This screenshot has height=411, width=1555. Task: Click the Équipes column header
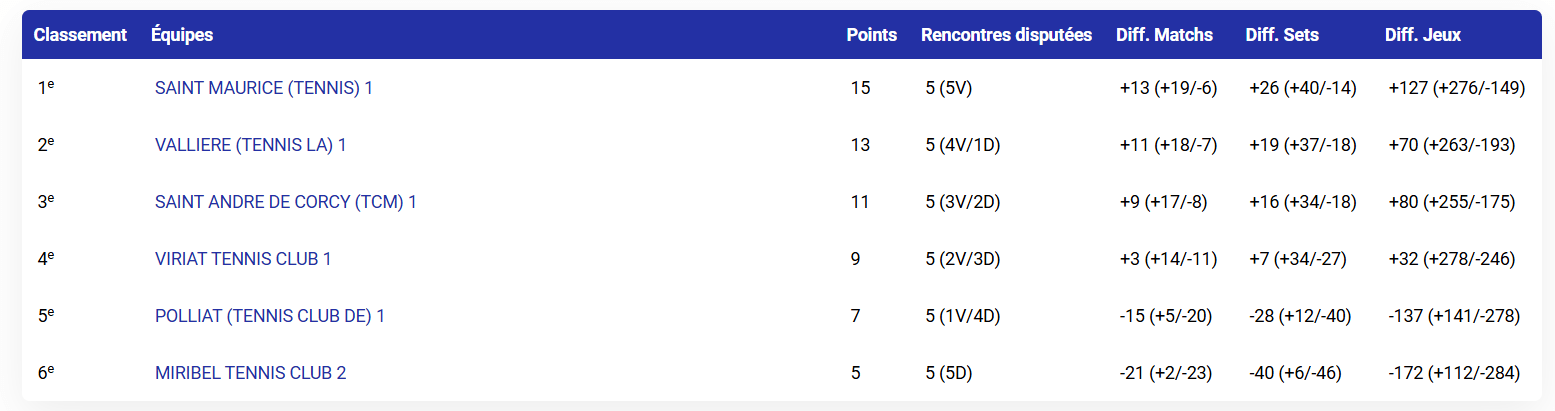[x=182, y=35]
